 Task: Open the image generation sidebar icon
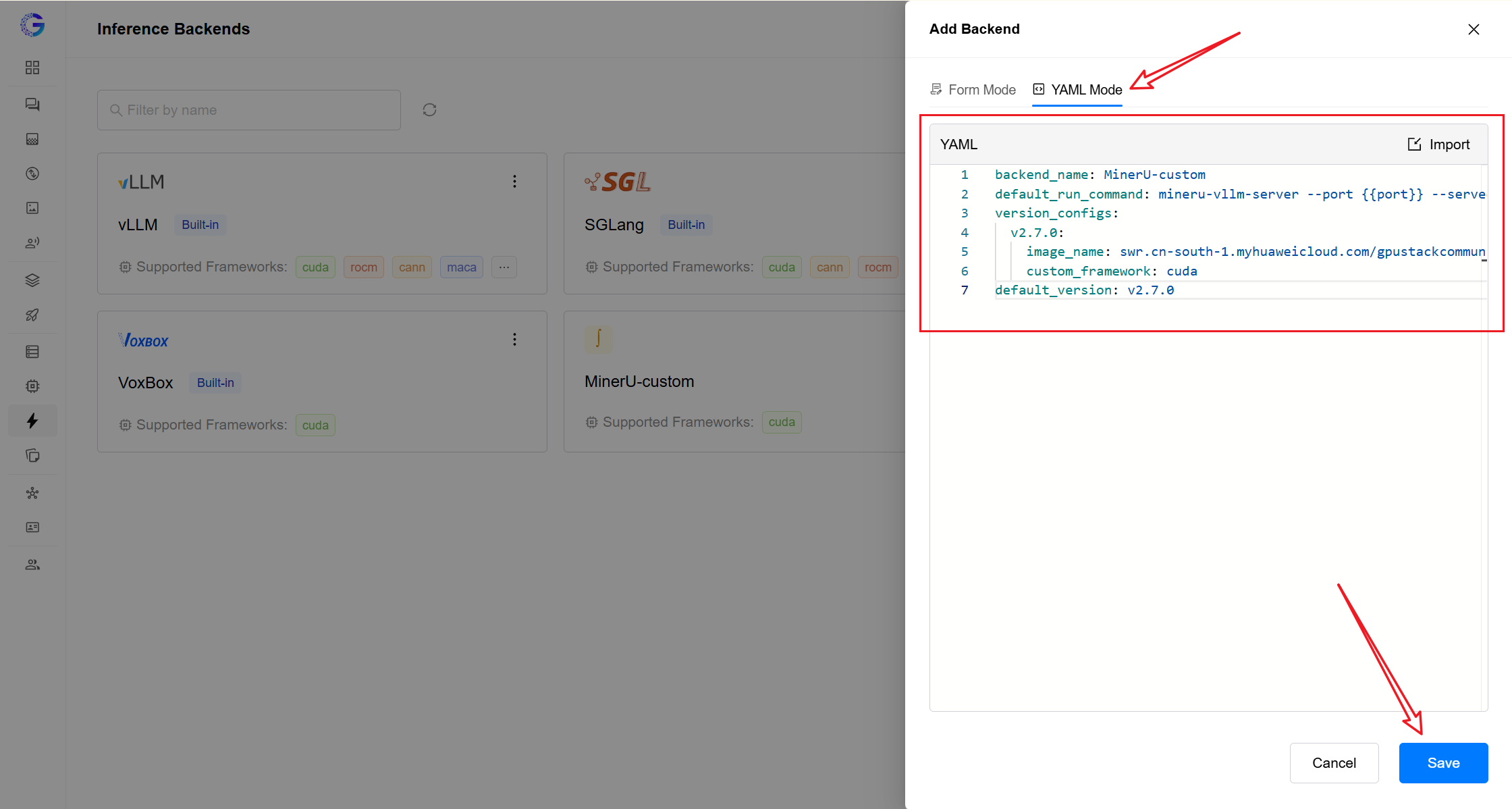[32, 208]
